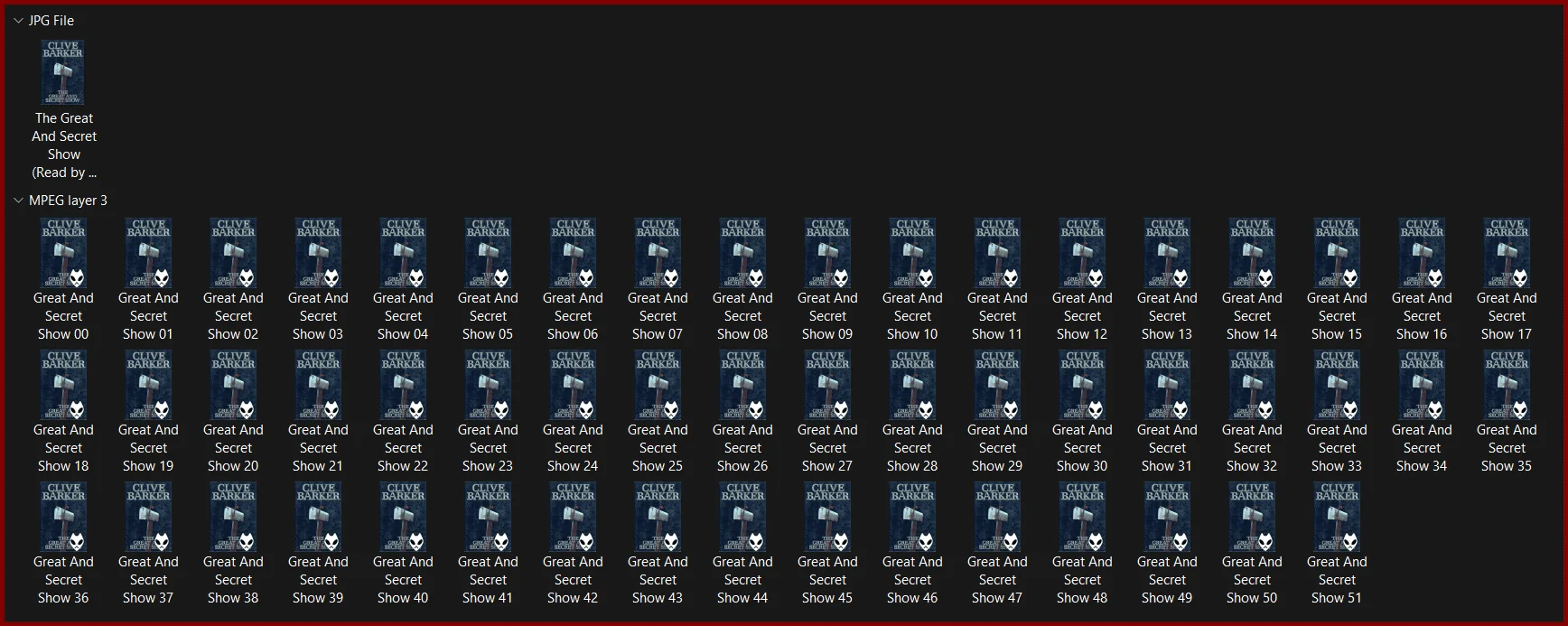Click the "The Great And Secret Show (Read by..." filename
The width and height of the screenshot is (1568, 626).
click(x=64, y=145)
